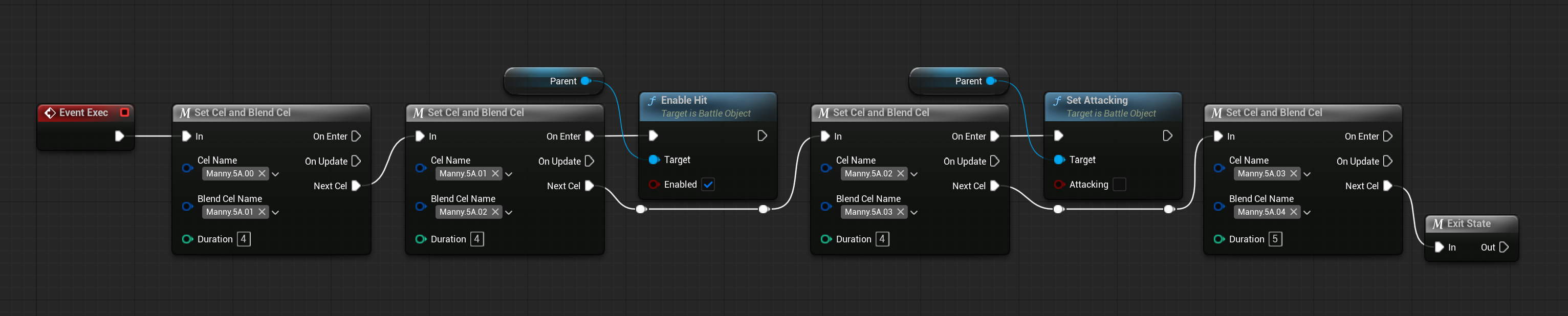
Task: Click On Update pin of Manny.5A.00 node
Action: tap(357, 161)
